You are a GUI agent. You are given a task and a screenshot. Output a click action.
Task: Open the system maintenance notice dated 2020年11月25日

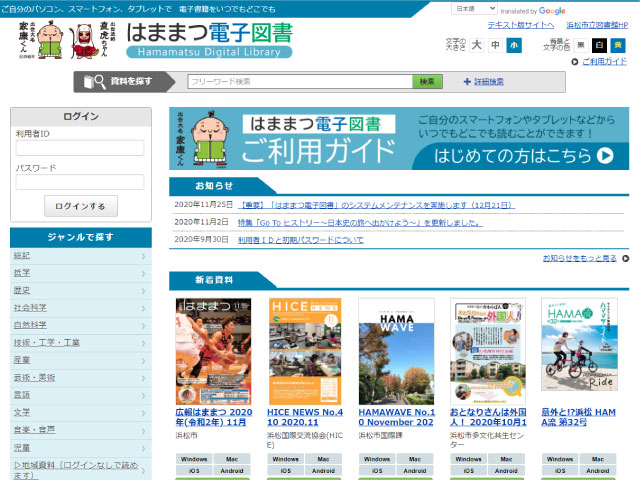(x=376, y=205)
